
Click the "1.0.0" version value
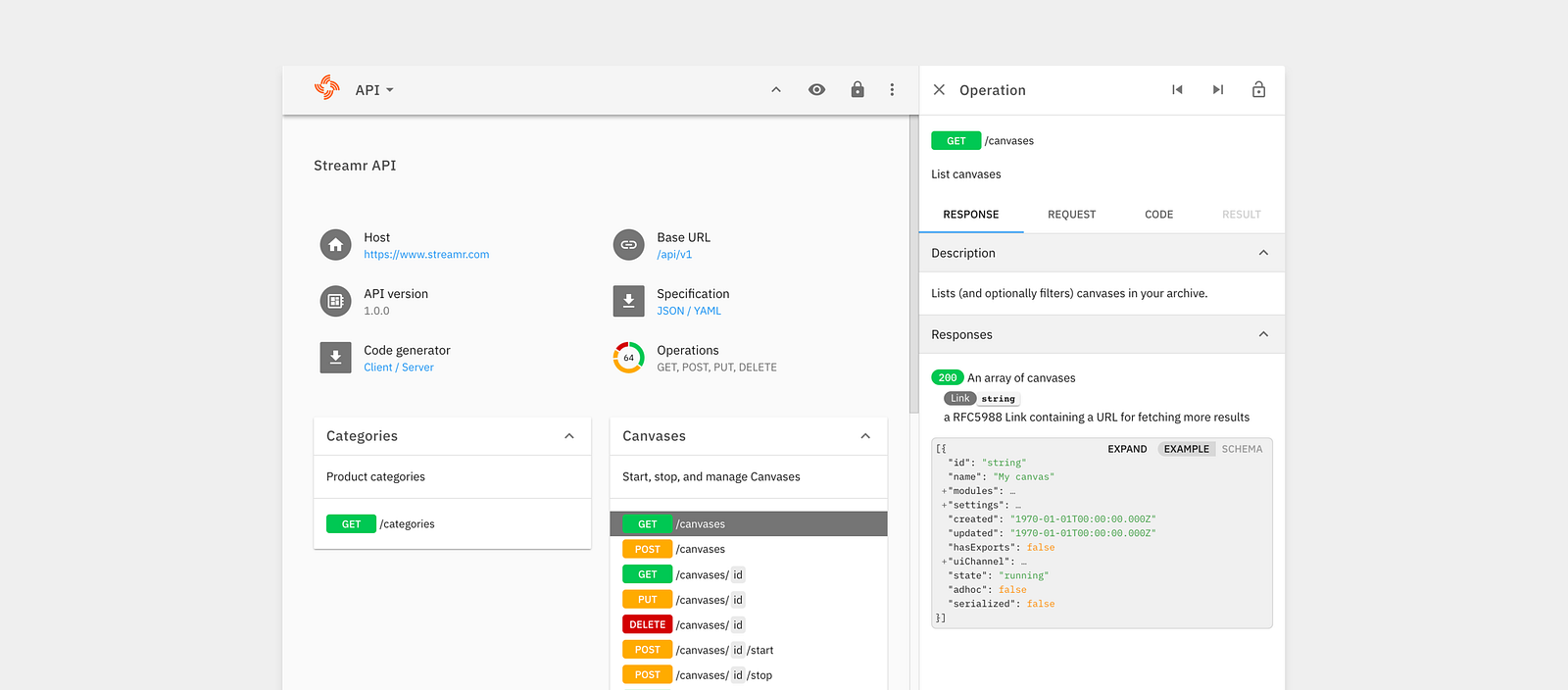(376, 312)
